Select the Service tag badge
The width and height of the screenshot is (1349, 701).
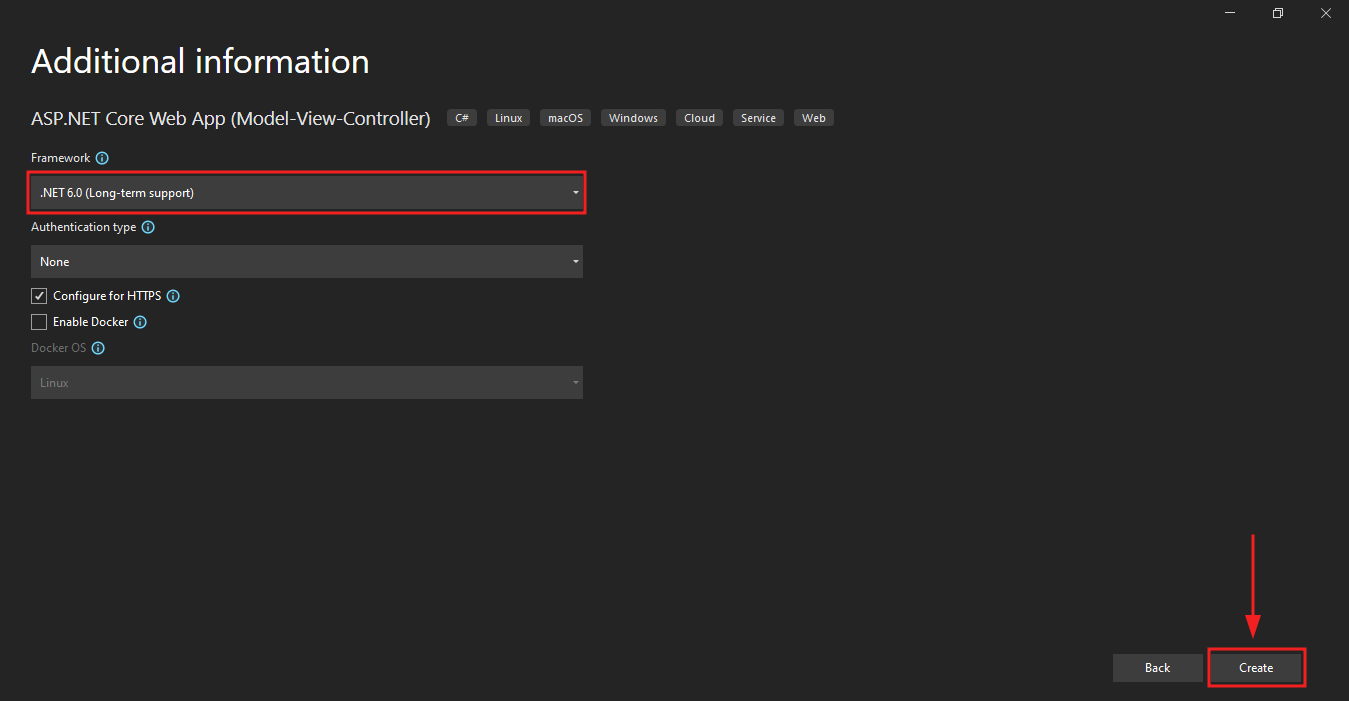(757, 117)
